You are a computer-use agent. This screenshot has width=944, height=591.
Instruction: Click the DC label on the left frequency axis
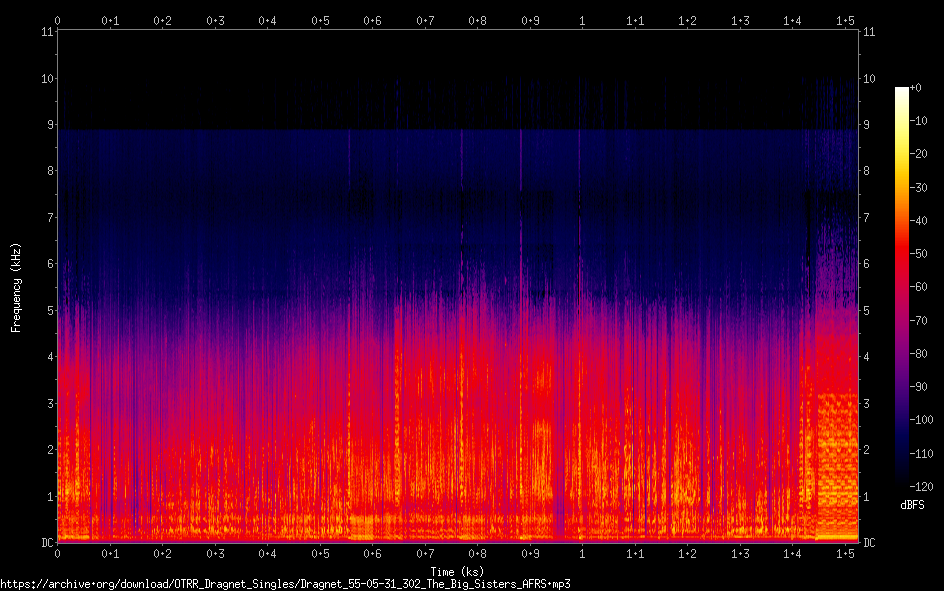tap(46, 543)
